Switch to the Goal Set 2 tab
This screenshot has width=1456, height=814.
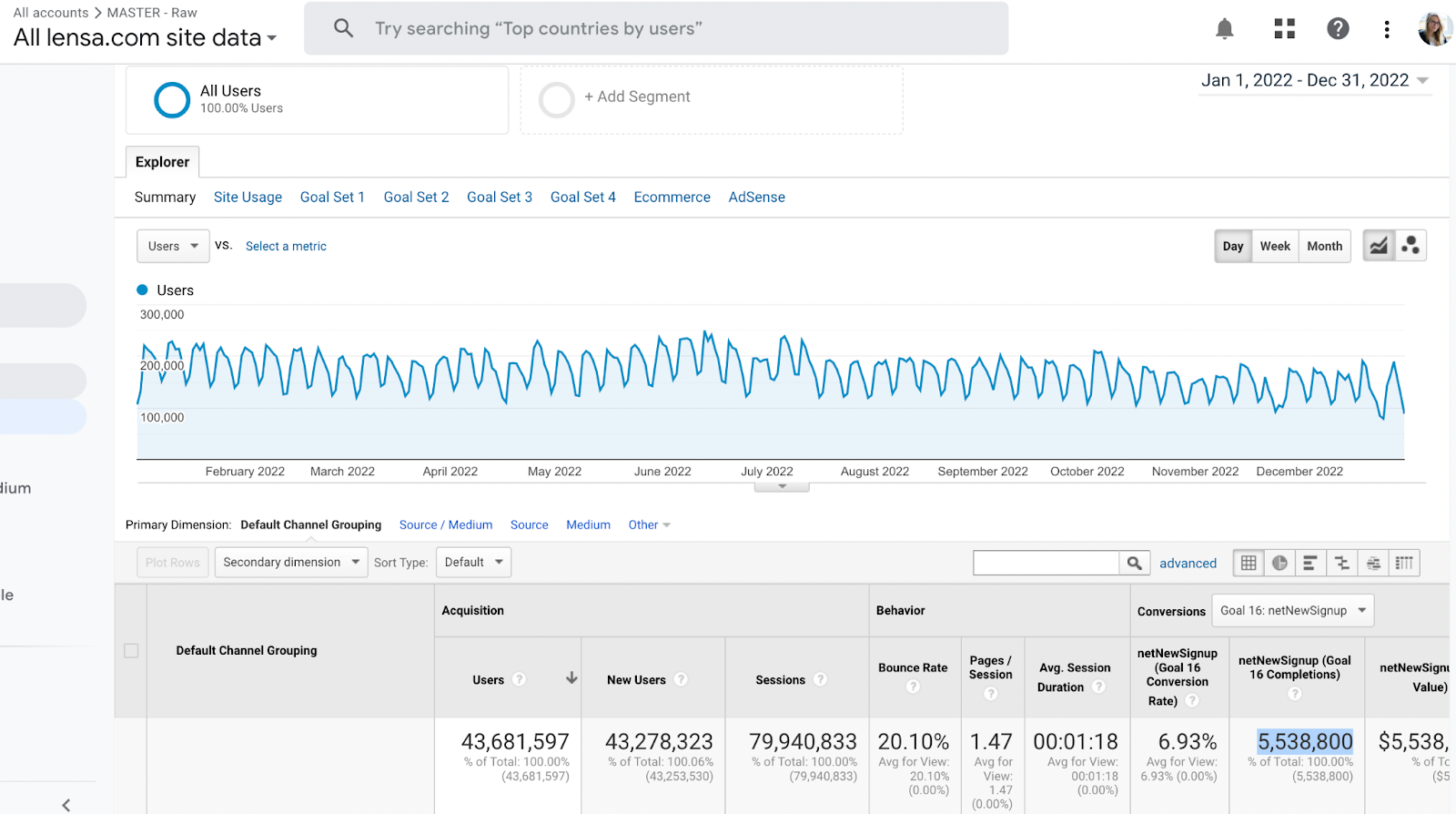pyautogui.click(x=416, y=197)
